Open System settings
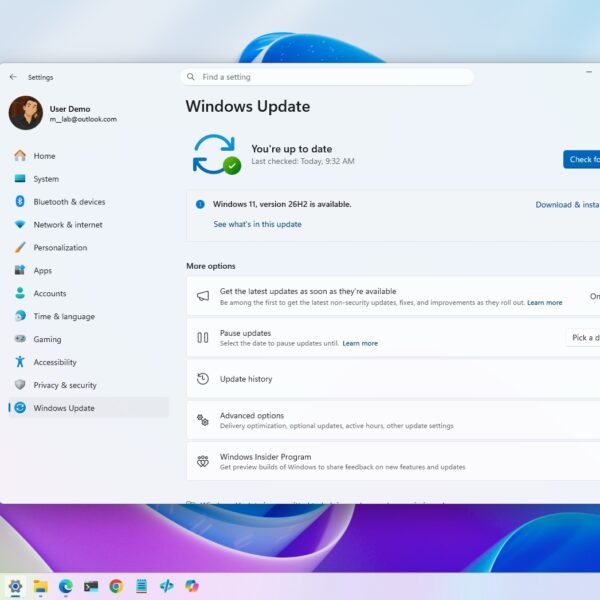600x600 pixels. [x=89, y=179]
